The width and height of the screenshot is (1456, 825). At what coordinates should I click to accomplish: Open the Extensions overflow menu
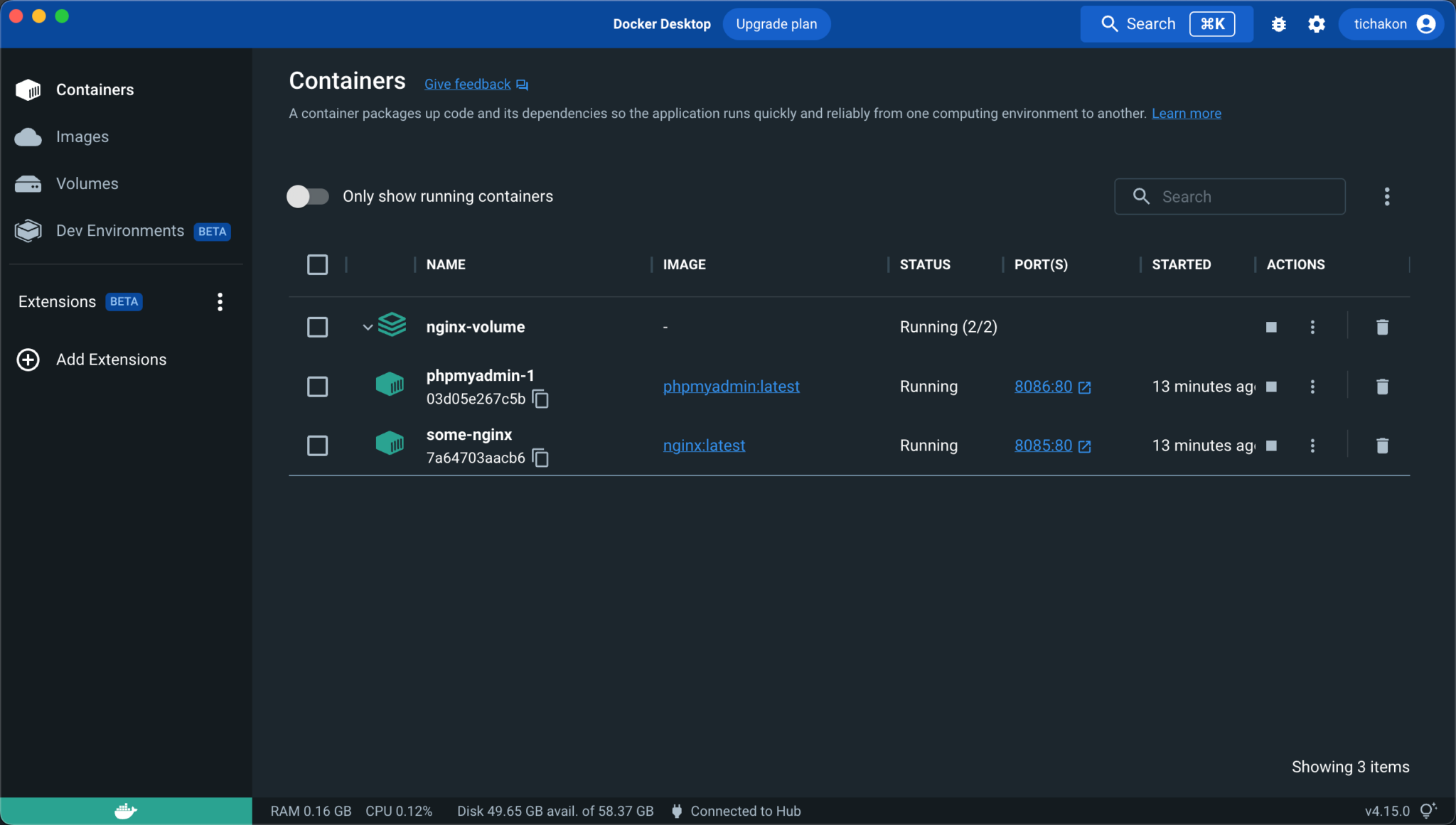point(220,301)
